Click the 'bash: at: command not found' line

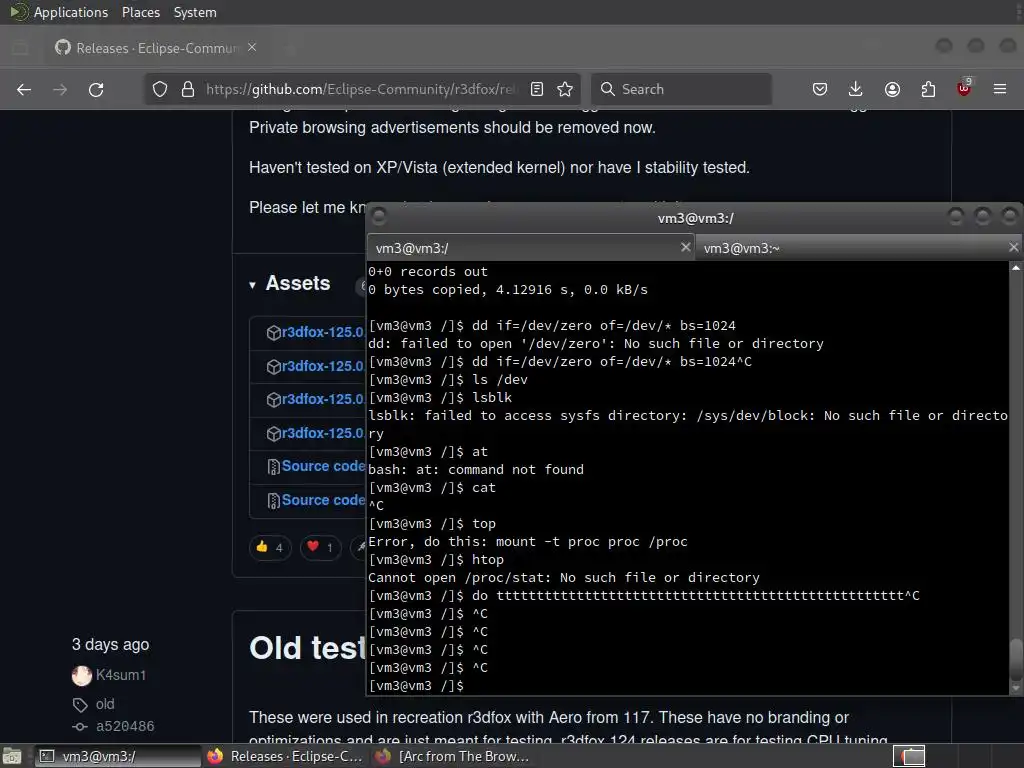tap(476, 470)
